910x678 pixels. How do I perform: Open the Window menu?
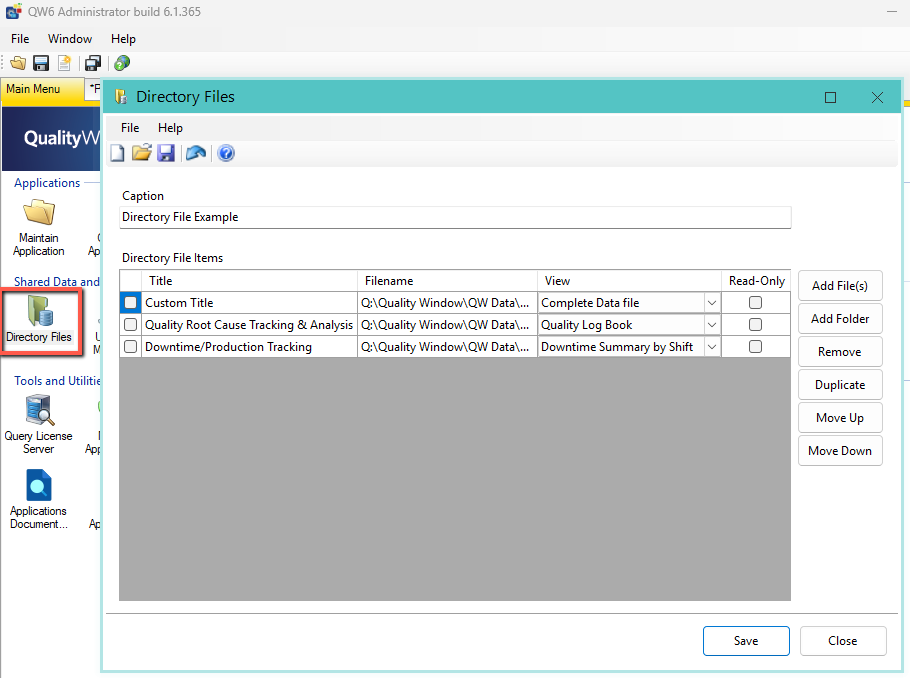pyautogui.click(x=70, y=38)
